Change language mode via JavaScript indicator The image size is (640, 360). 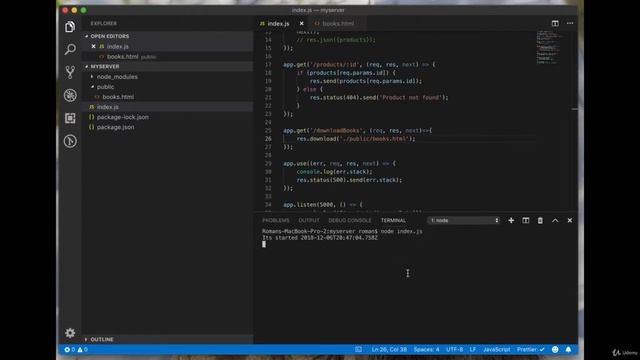tap(496, 349)
